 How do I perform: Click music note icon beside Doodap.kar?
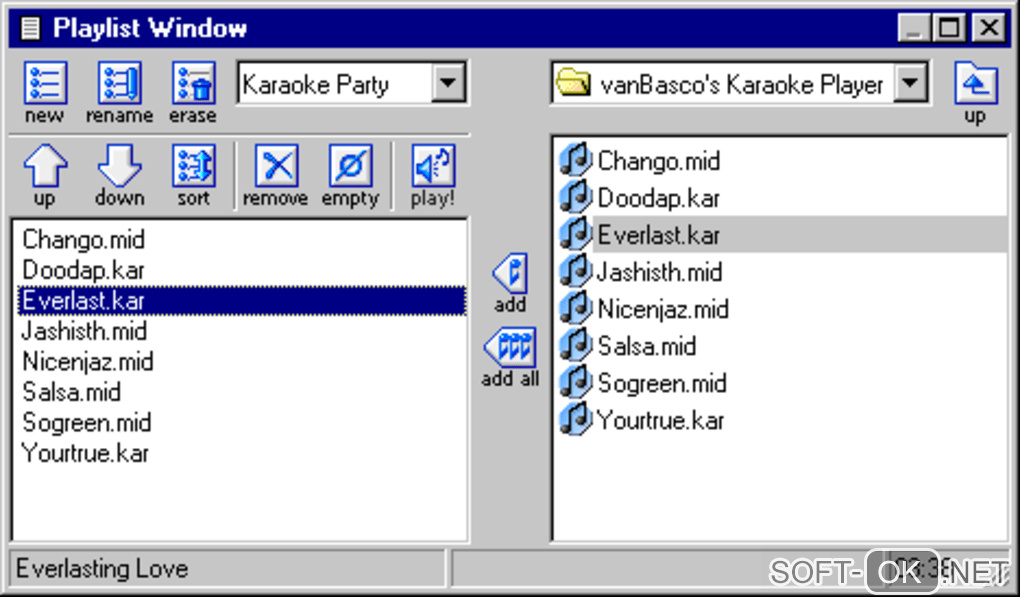pos(575,197)
